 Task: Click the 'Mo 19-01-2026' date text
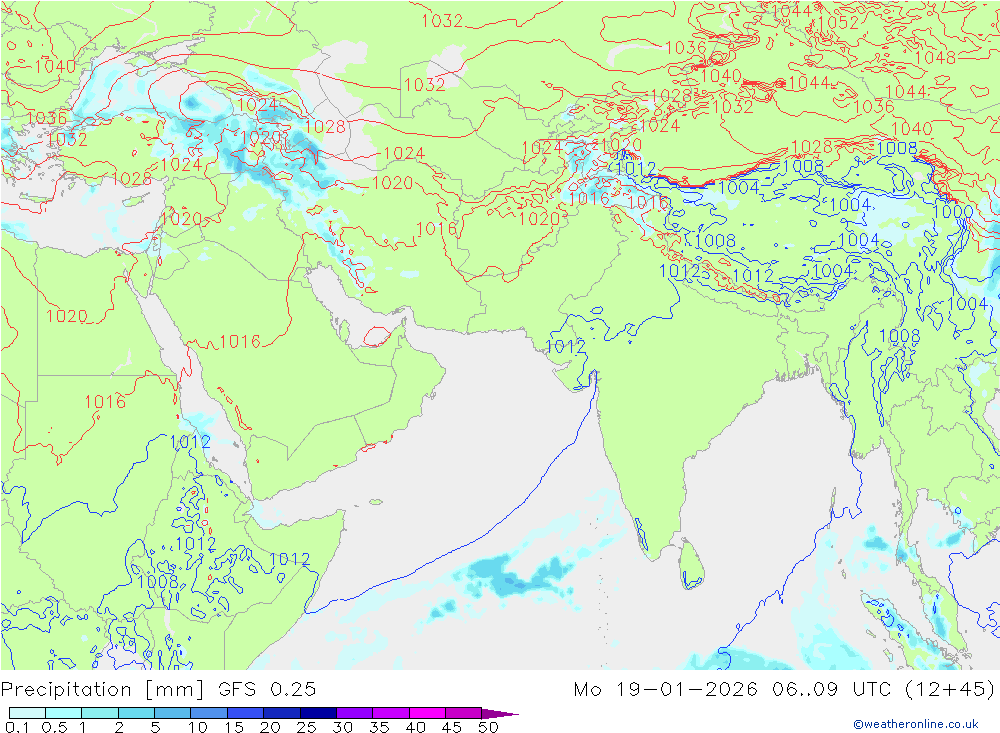click(666, 689)
